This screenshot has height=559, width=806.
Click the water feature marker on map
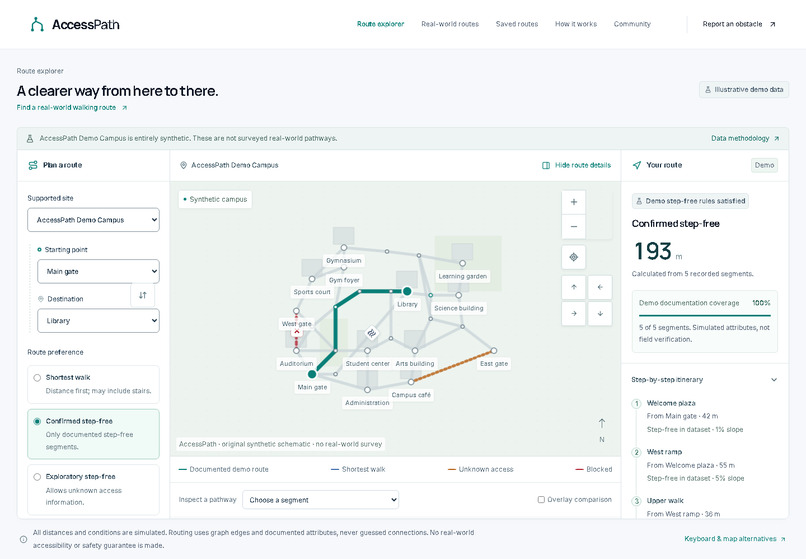point(372,333)
